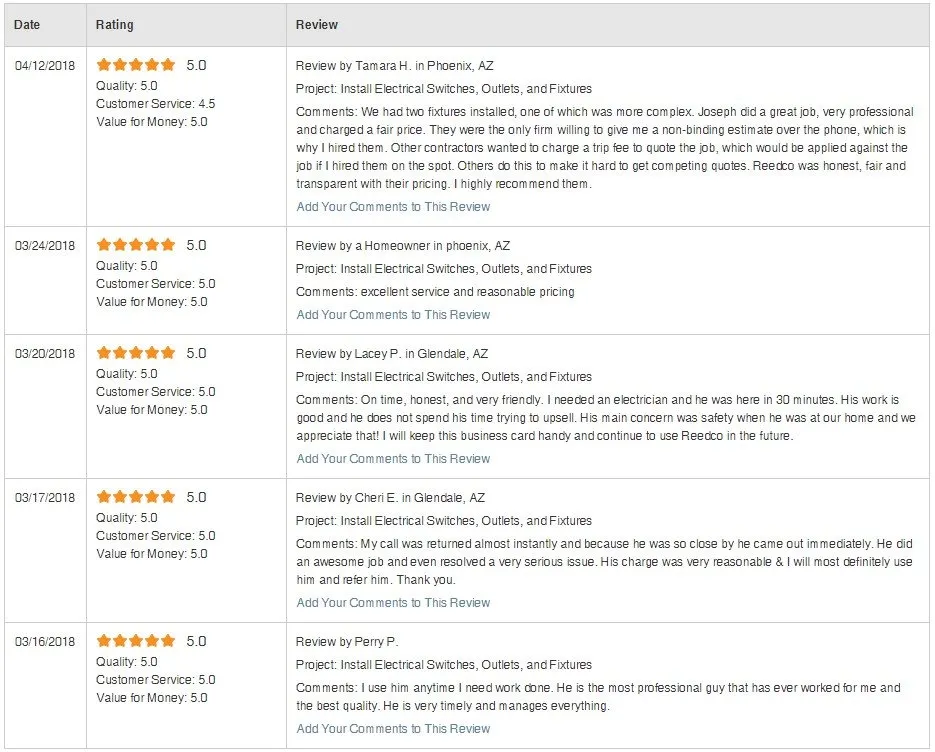This screenshot has width=935, height=752.
Task: Click star rating icons for 03/17/2018 review
Action: [x=136, y=497]
